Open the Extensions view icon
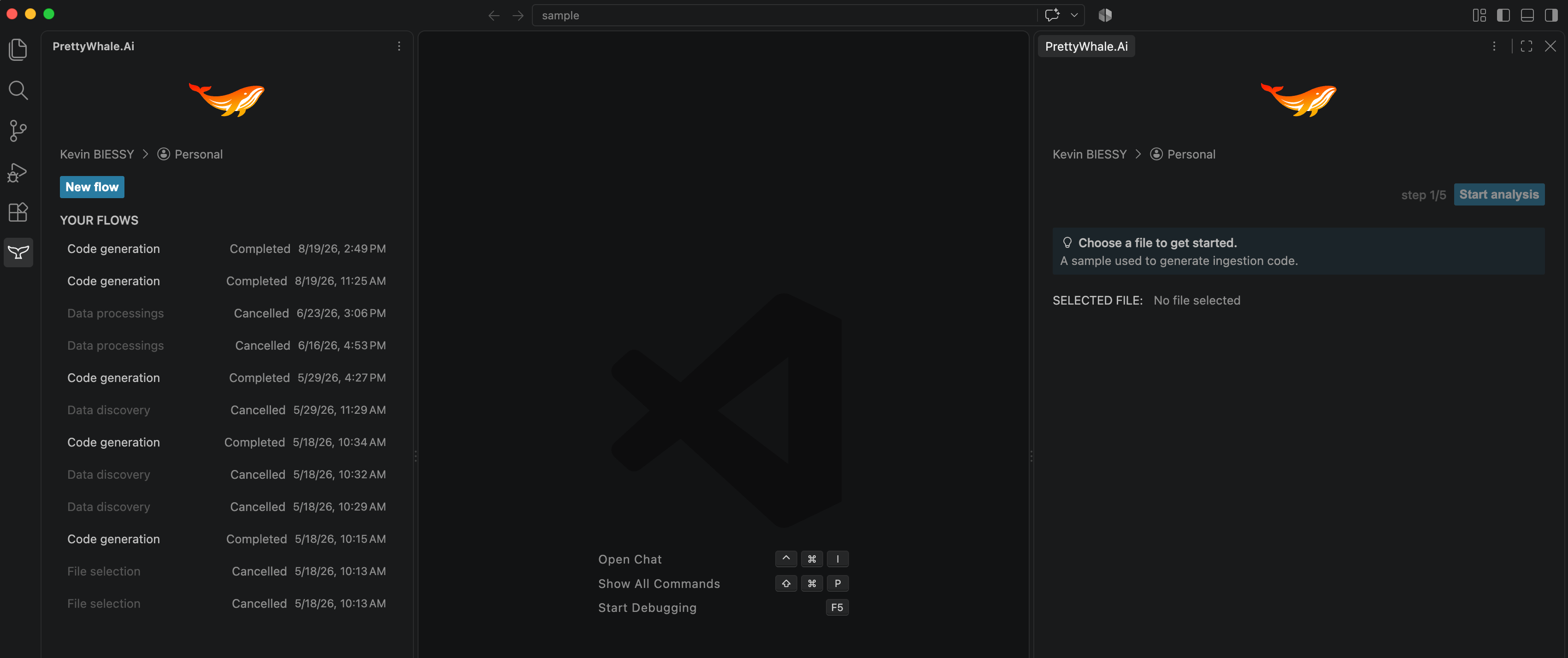Viewport: 1568px width, 658px height. pyautogui.click(x=18, y=212)
